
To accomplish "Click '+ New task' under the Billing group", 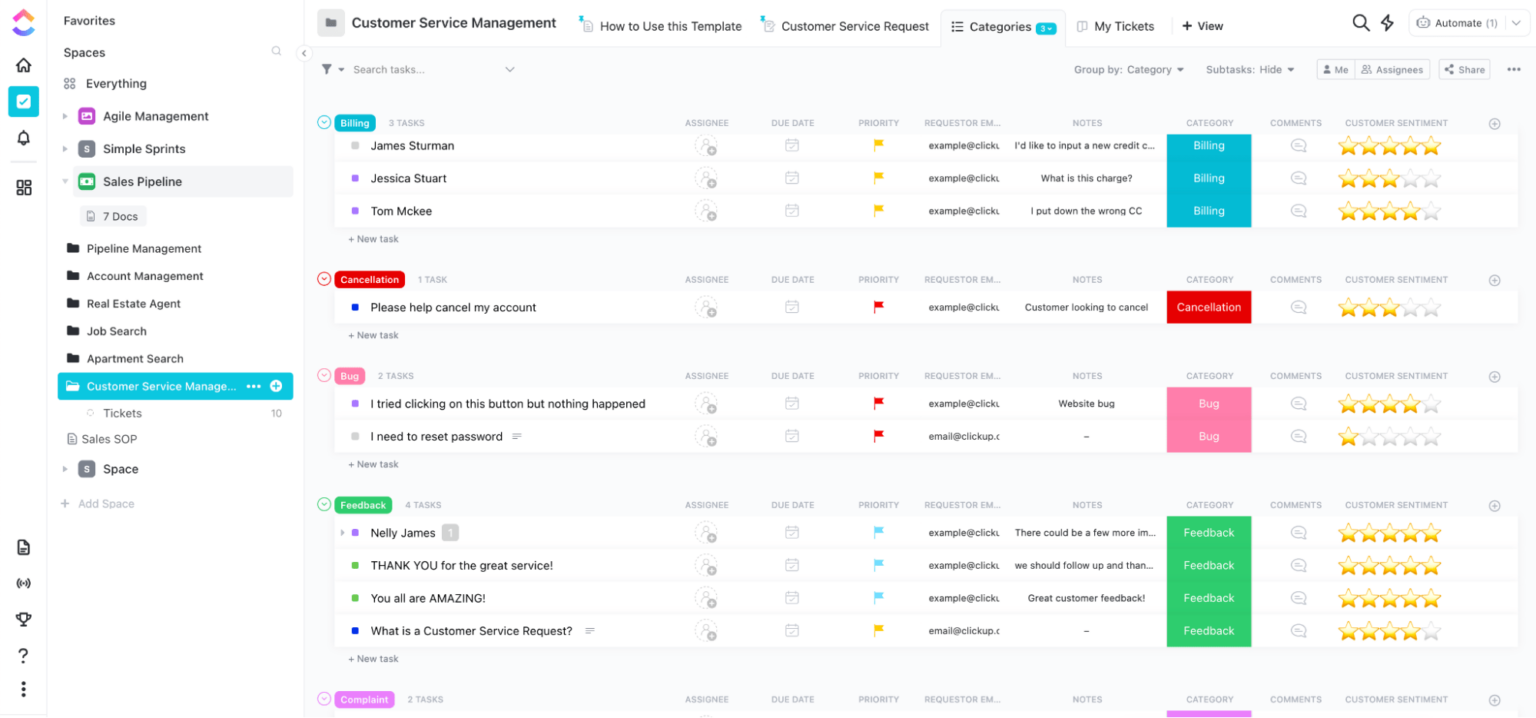I will click(x=373, y=239).
